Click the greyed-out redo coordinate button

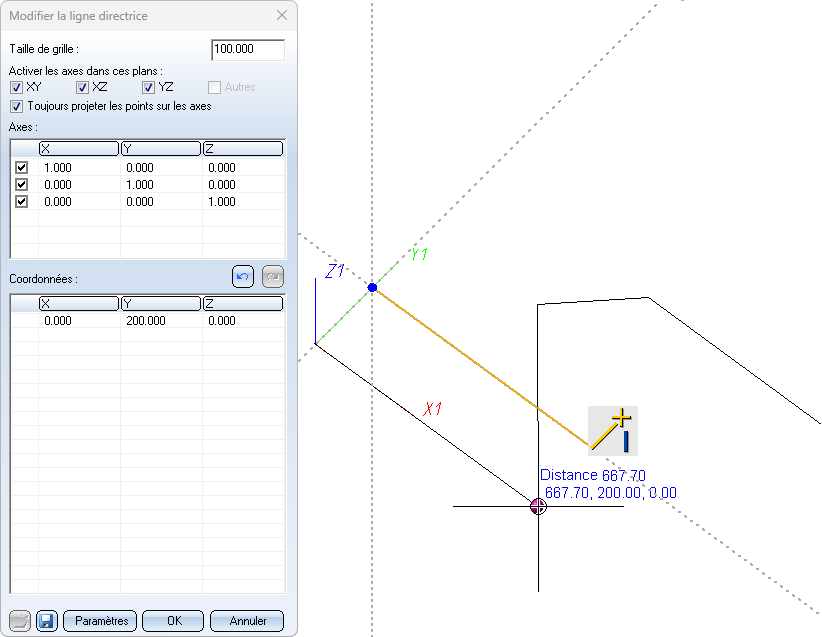(273, 277)
